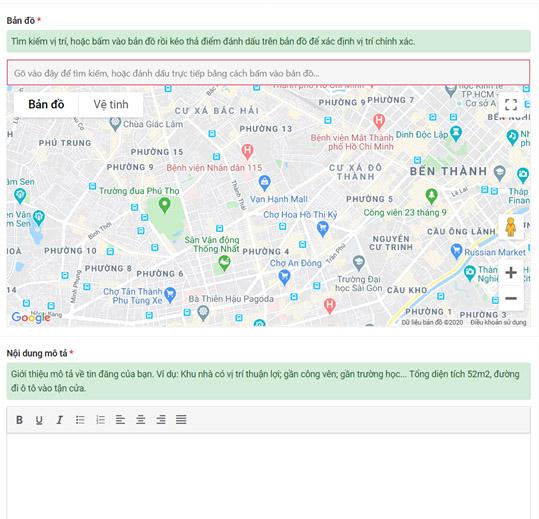Viewport: 539px width, 519px height.
Task: Switch map to Bản đồ view
Action: tap(46, 104)
